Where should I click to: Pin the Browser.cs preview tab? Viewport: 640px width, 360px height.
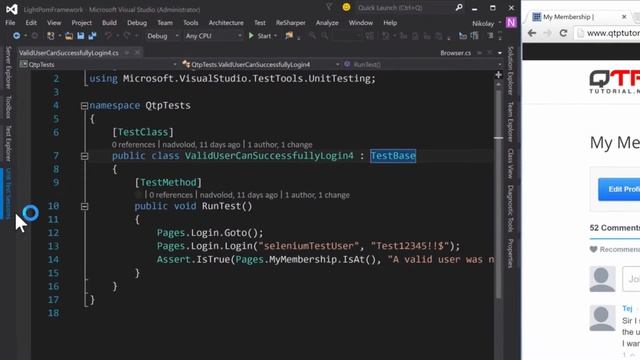tap(479, 53)
